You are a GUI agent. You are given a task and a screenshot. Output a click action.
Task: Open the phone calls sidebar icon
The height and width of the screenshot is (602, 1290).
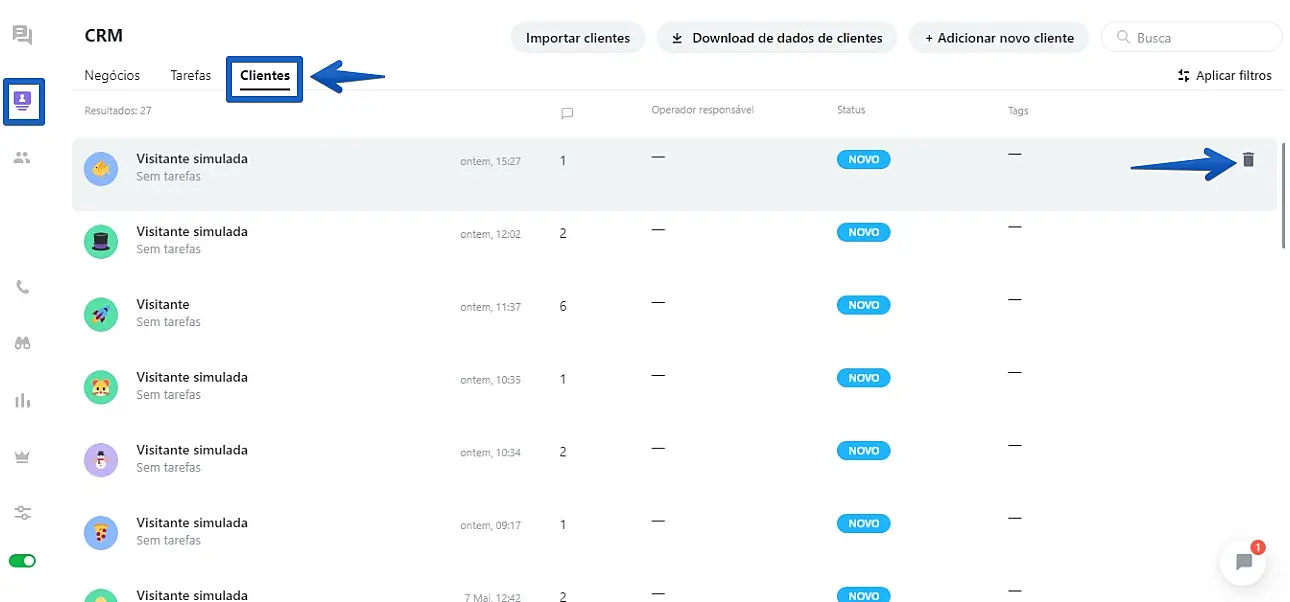click(x=22, y=287)
